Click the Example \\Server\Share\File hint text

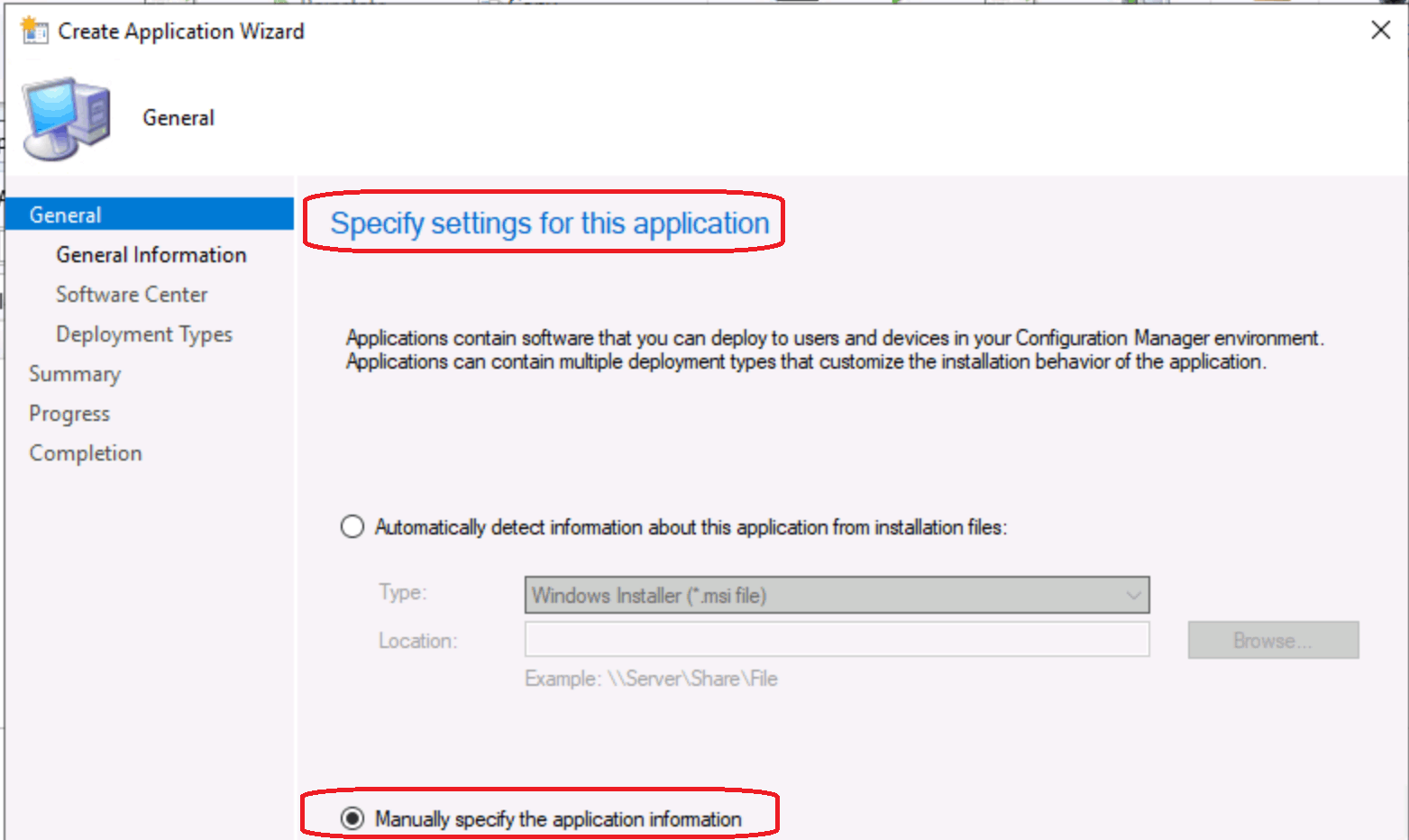(x=651, y=679)
